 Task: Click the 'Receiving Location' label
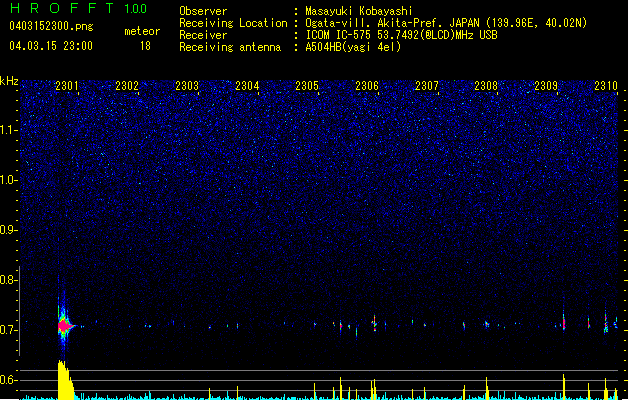click(x=233, y=23)
